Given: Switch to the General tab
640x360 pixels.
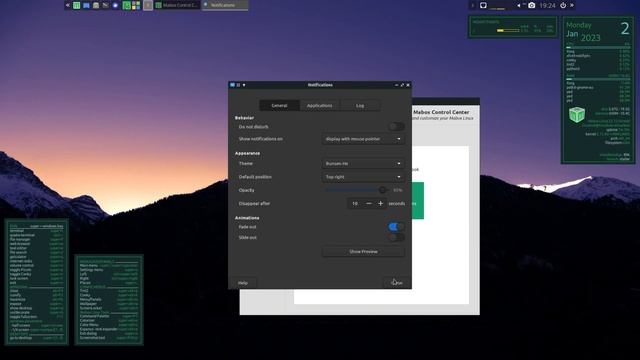Looking at the screenshot, I should (280, 105).
